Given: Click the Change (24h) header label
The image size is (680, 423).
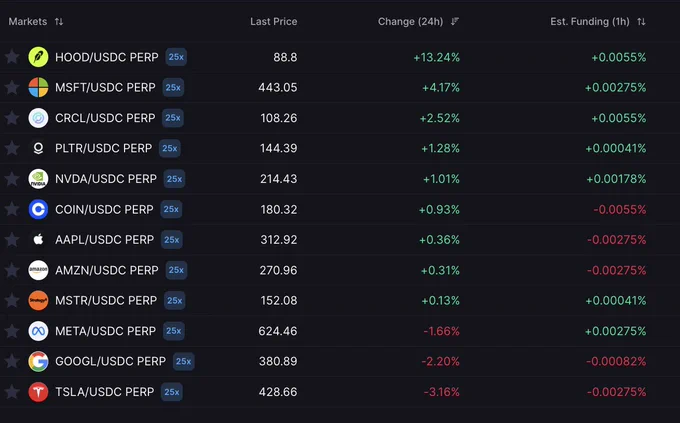Looking at the screenshot, I should click(x=410, y=21).
